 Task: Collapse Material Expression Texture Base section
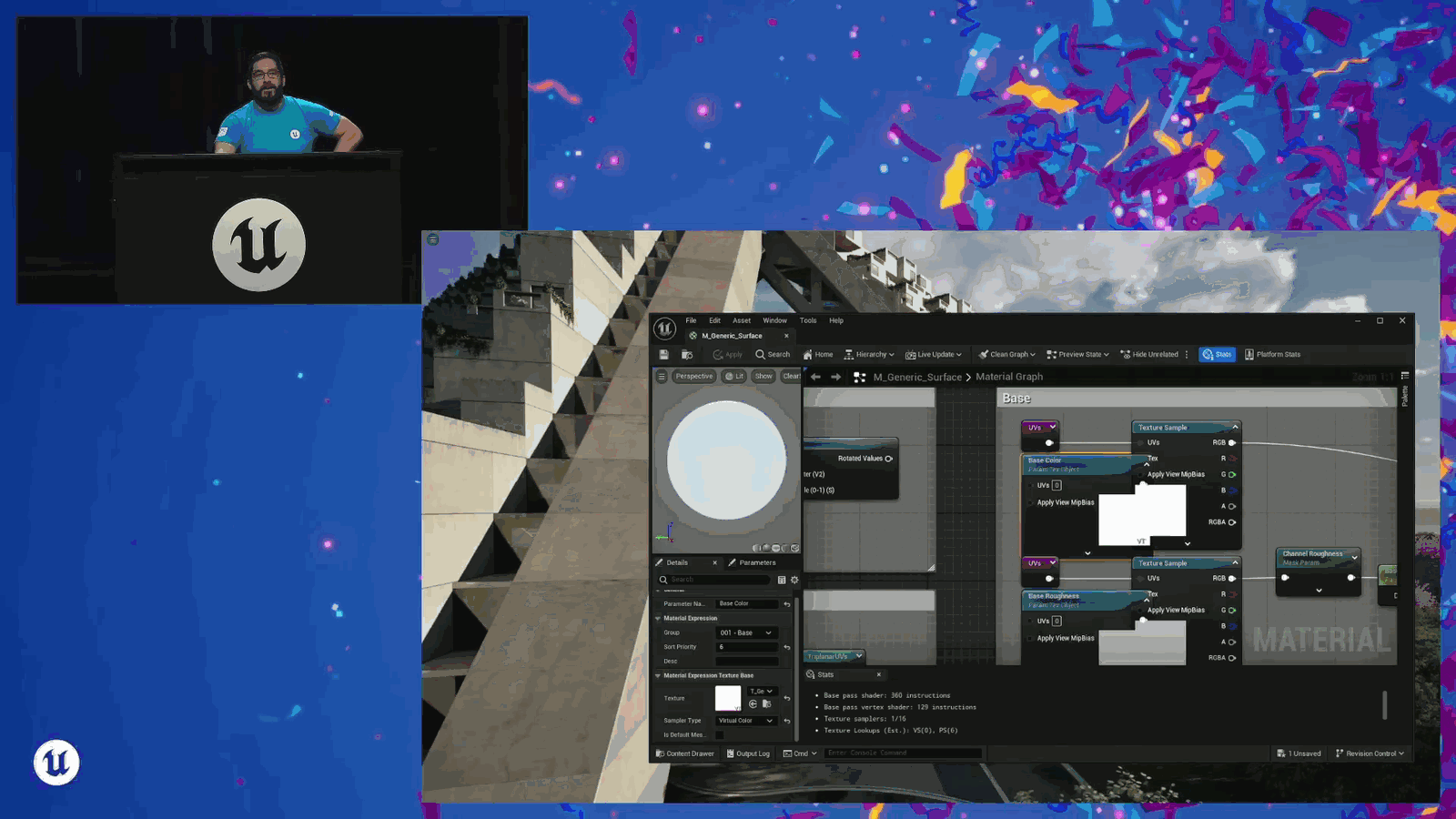pos(658,676)
